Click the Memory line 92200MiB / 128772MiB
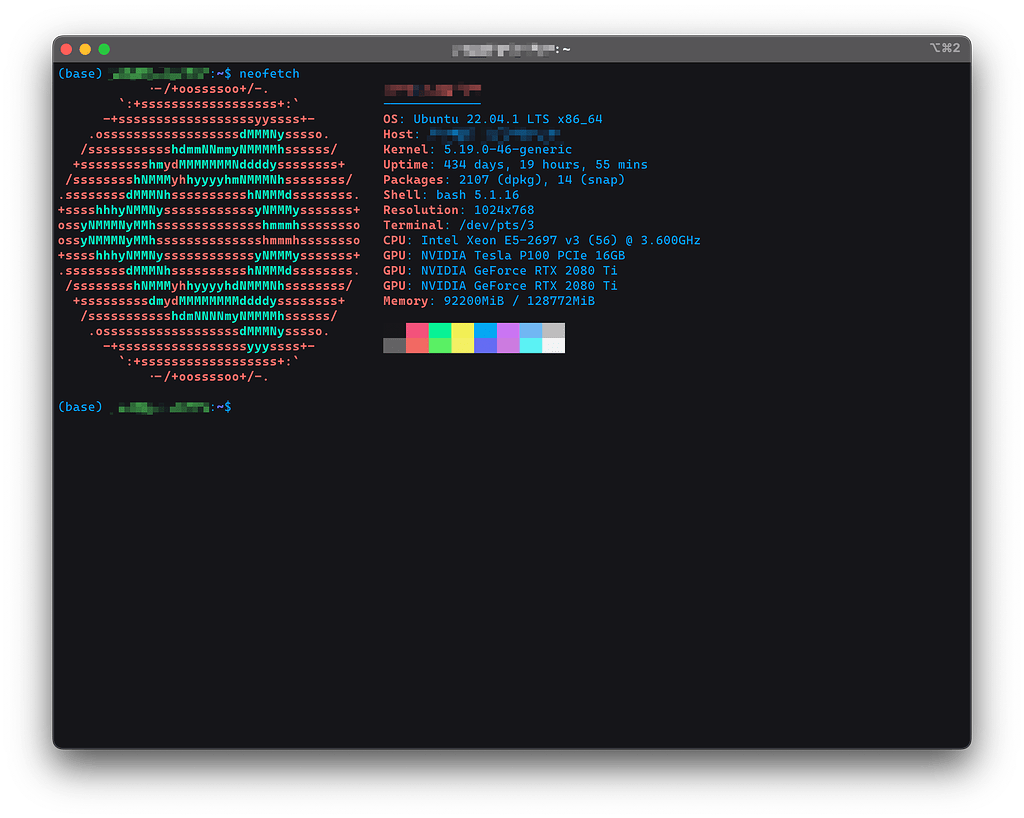 click(488, 301)
